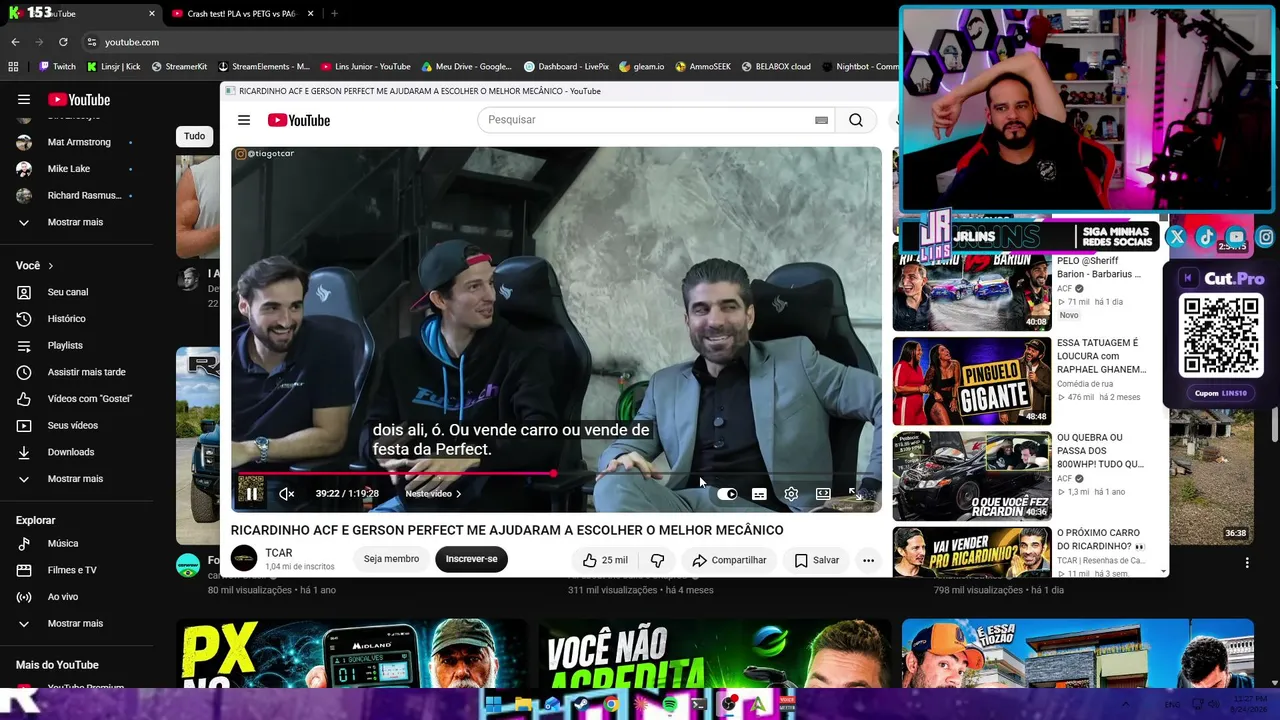Go back with browser back arrow
Screen dimensions: 1280x720
[15, 42]
